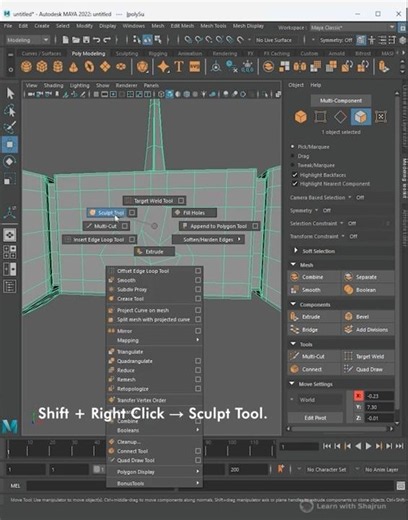Click the play forwards button

coord(368,446)
